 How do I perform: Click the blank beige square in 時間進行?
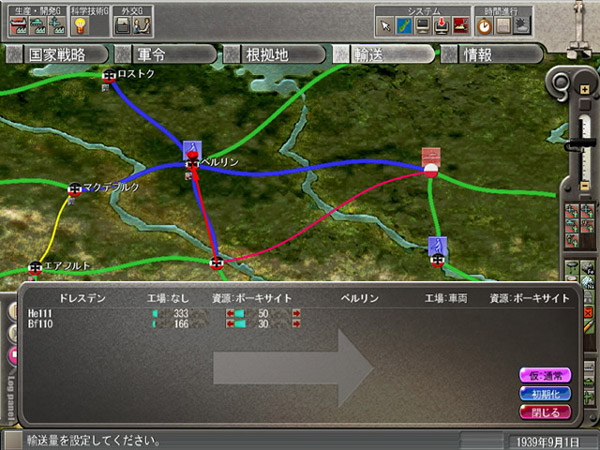point(503,26)
